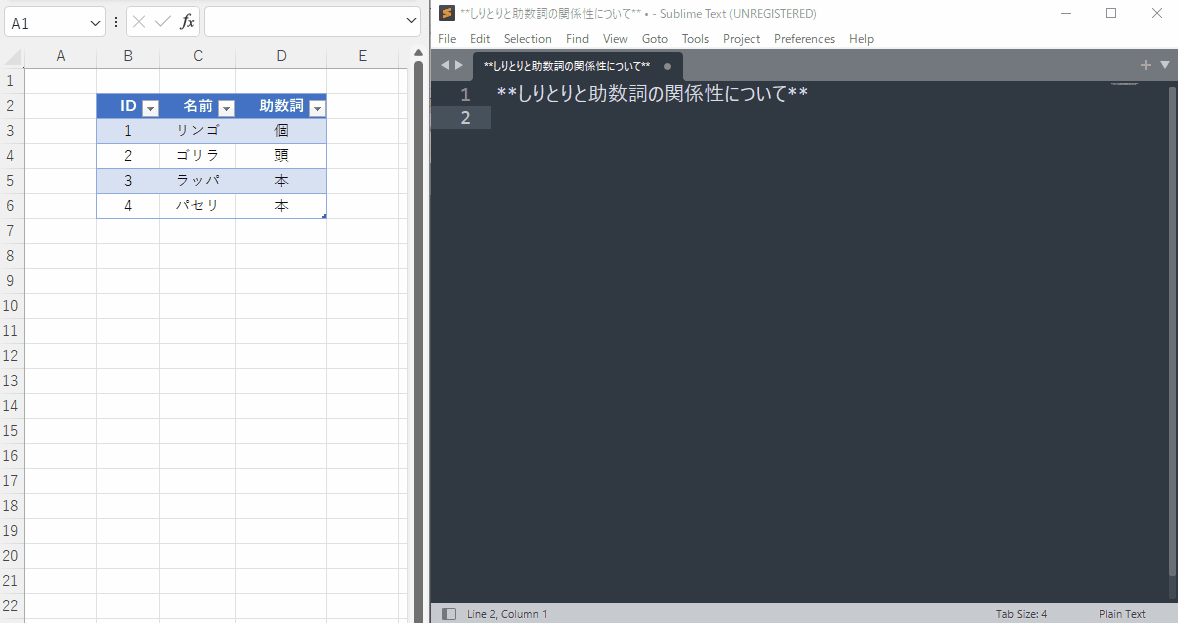
Task: Select the しりとりと助数詞の関係性について tab
Action: pos(570,64)
